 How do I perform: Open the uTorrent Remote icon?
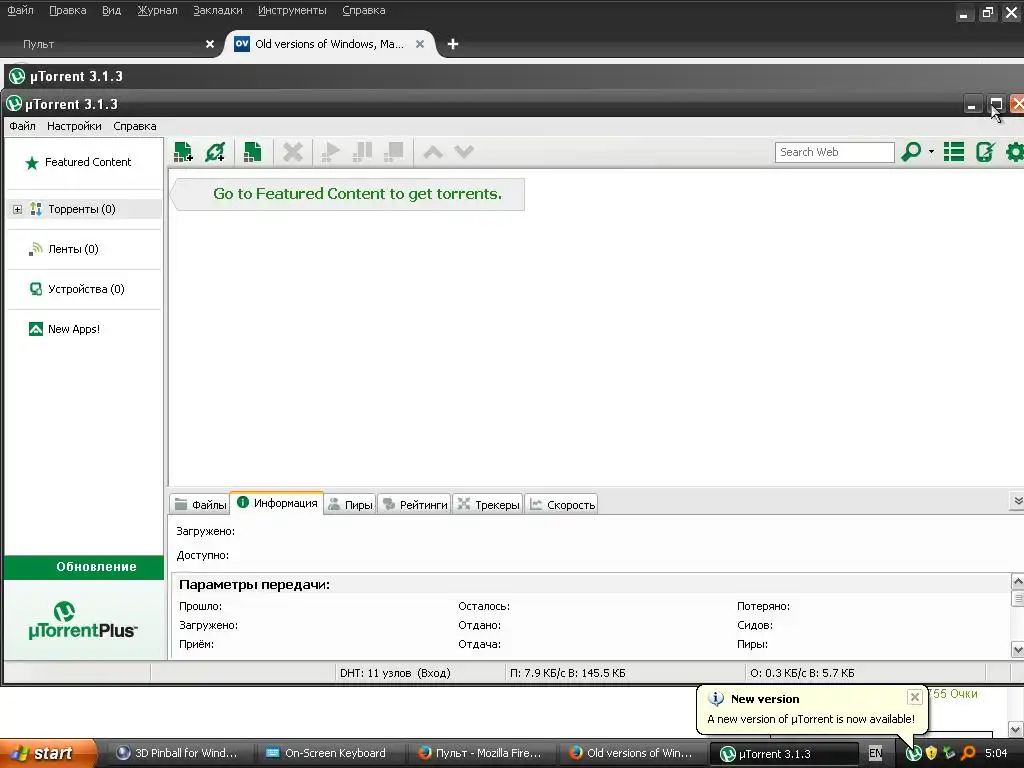coord(985,152)
